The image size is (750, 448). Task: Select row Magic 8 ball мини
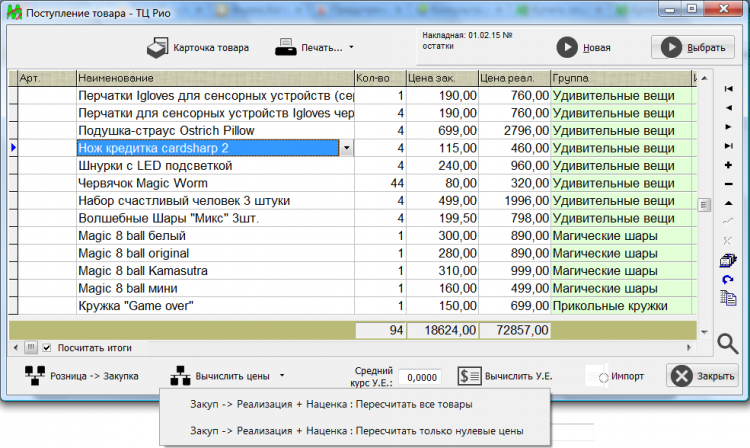(x=353, y=288)
